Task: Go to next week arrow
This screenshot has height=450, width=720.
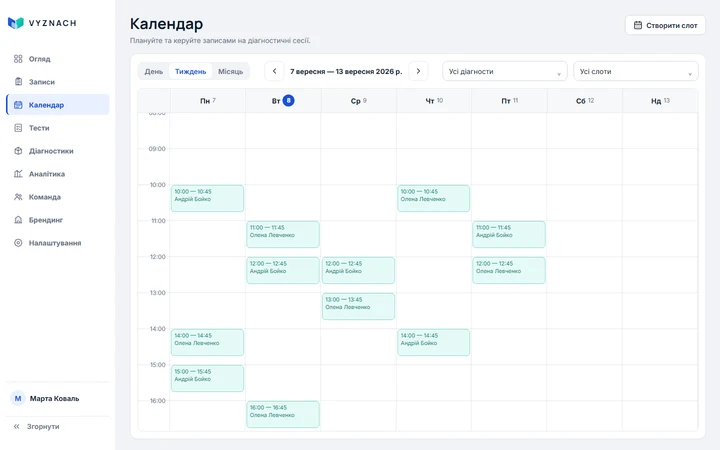Action: (418, 71)
